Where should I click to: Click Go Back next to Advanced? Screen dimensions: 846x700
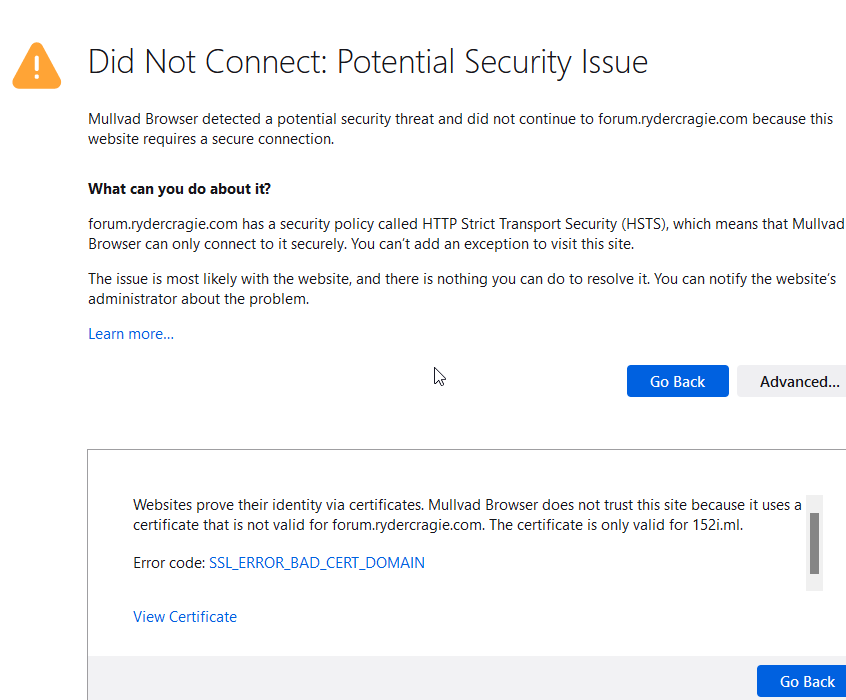coord(677,381)
